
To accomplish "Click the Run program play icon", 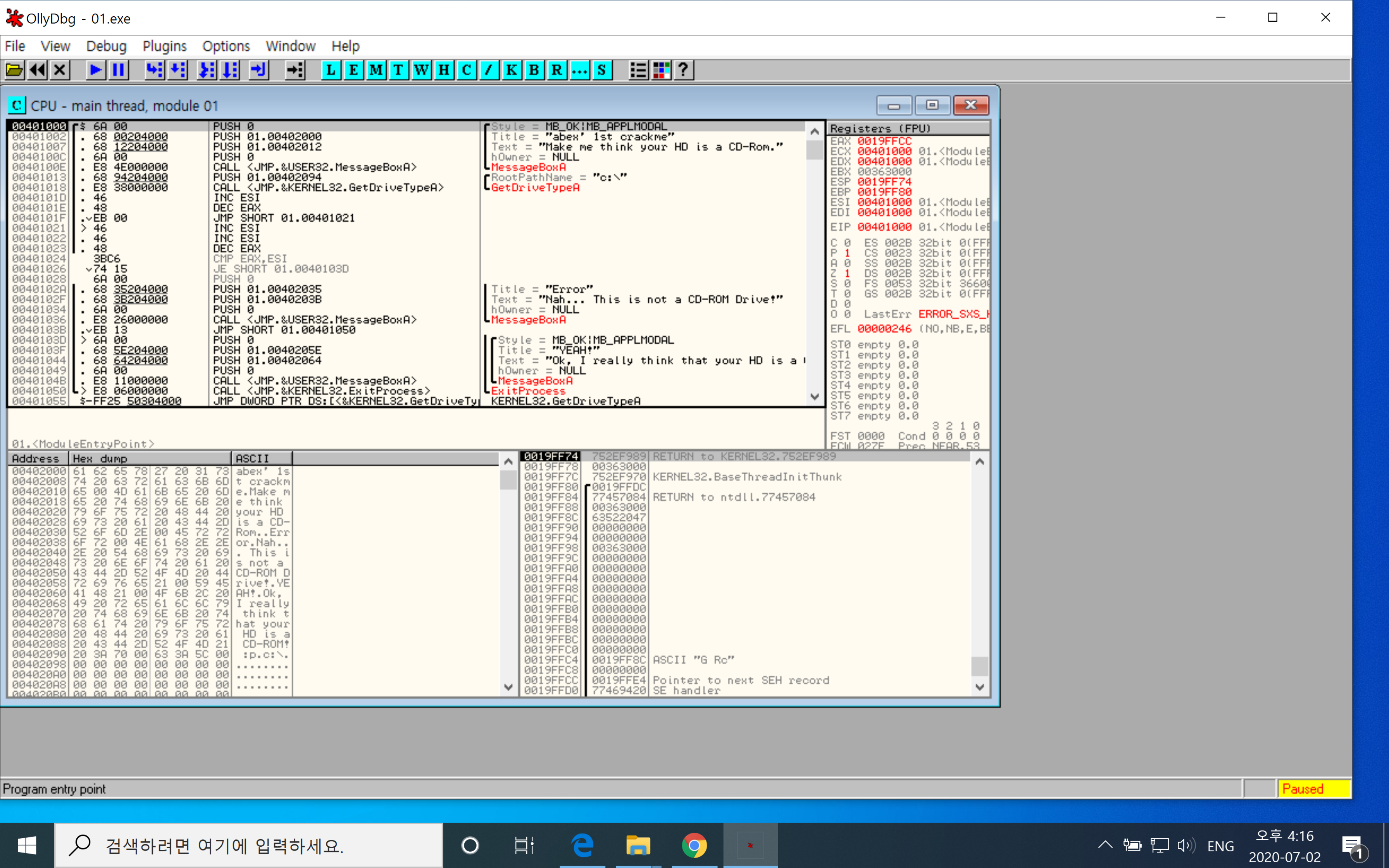I will click(x=95, y=70).
